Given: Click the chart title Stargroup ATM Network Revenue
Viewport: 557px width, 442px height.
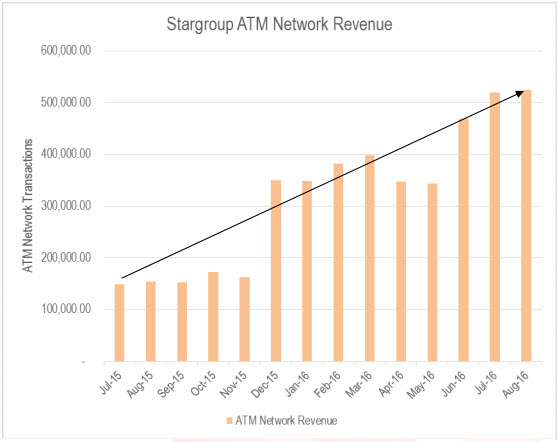Looking at the screenshot, I should (279, 25).
